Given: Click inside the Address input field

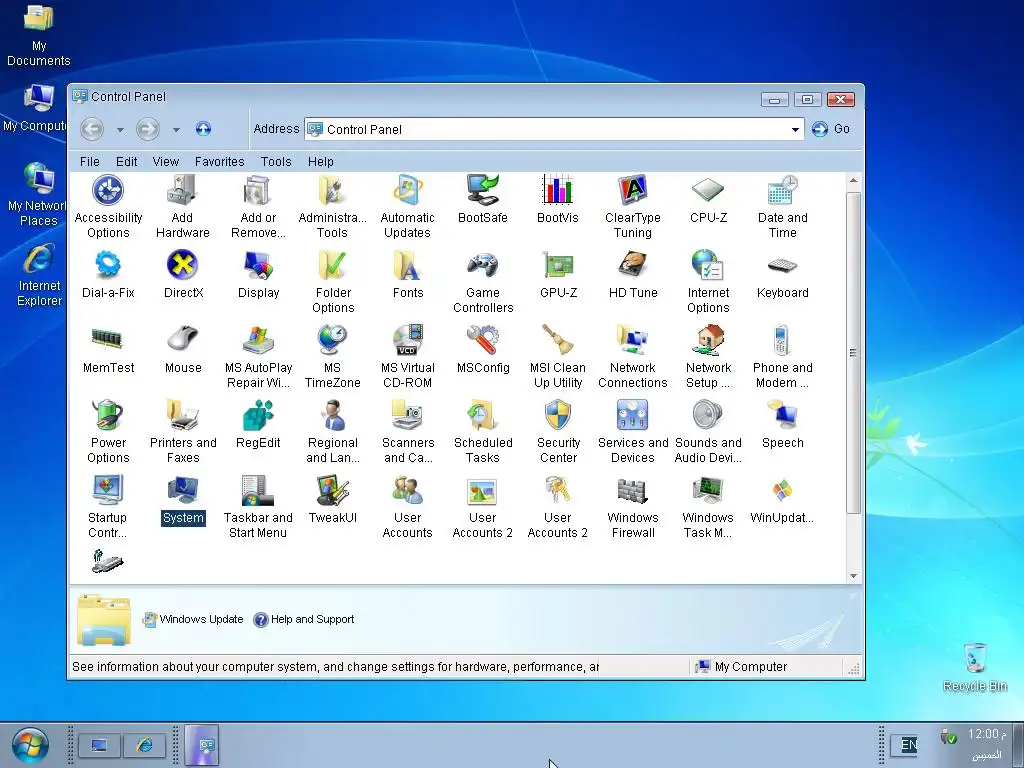Looking at the screenshot, I should click(x=554, y=129).
